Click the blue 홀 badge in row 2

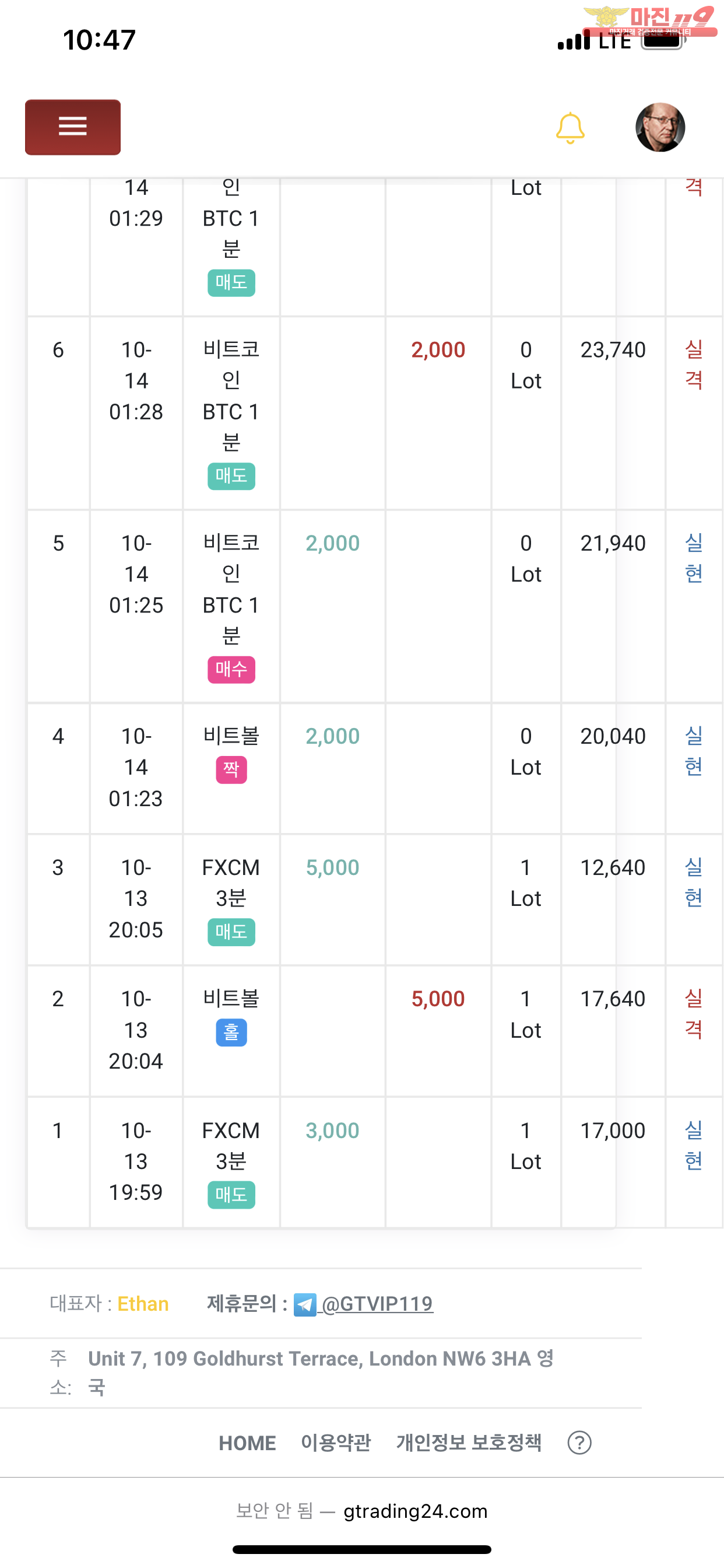[x=231, y=1032]
